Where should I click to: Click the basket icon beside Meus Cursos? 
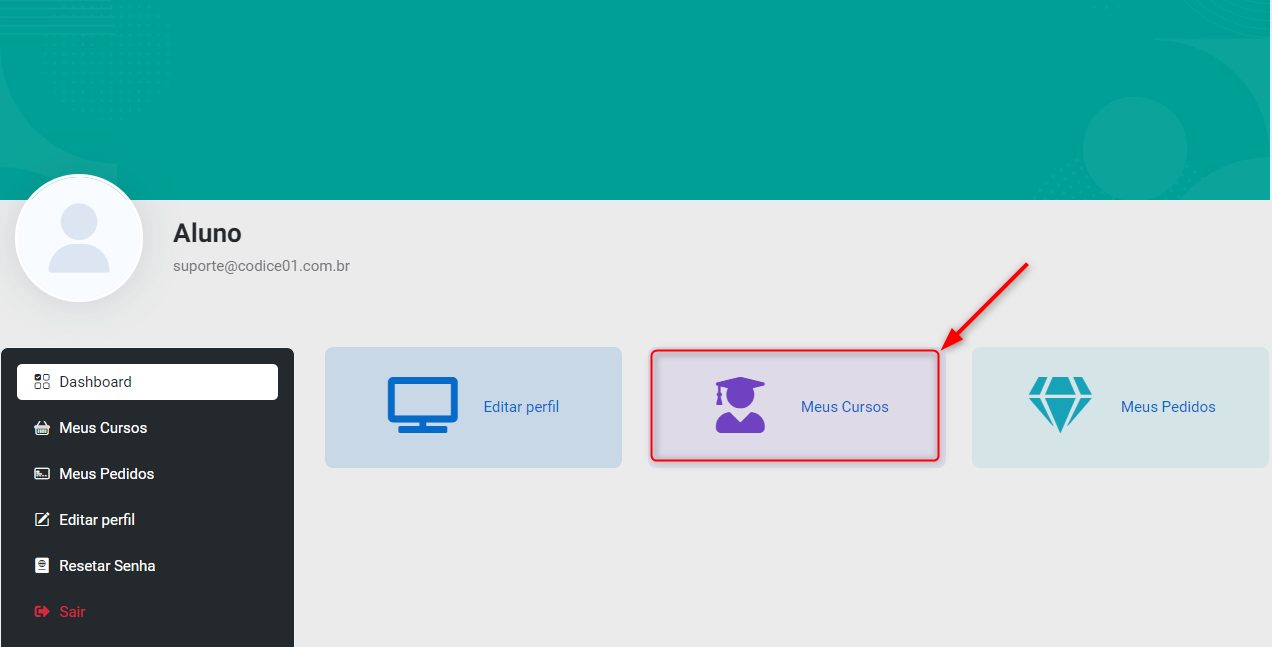(x=42, y=428)
